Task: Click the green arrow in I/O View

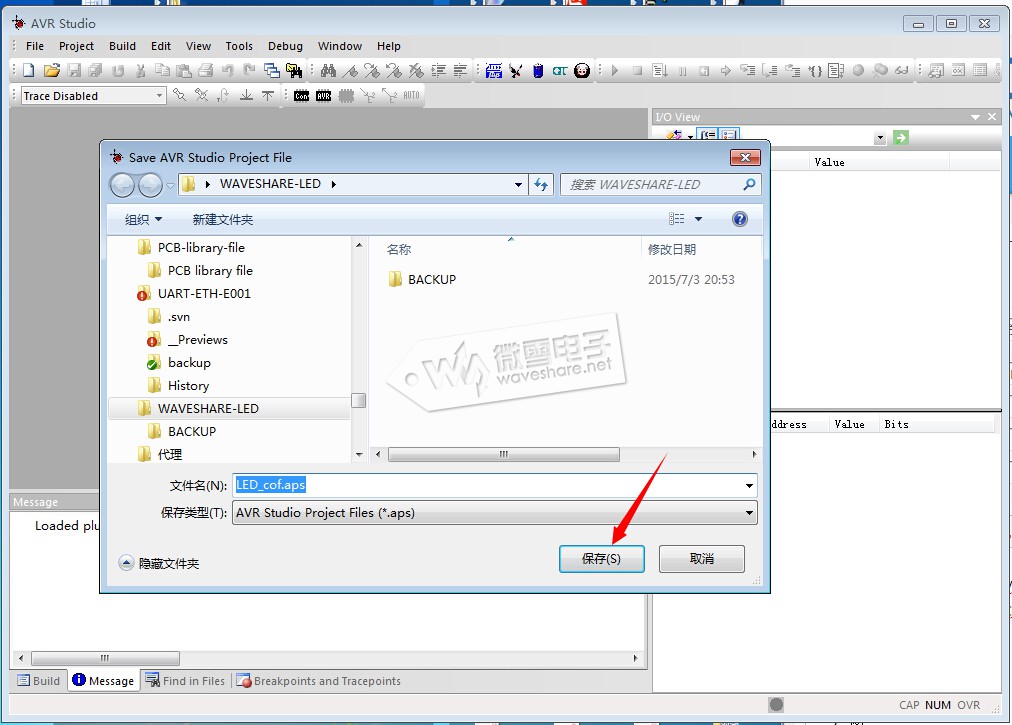Action: tap(901, 137)
